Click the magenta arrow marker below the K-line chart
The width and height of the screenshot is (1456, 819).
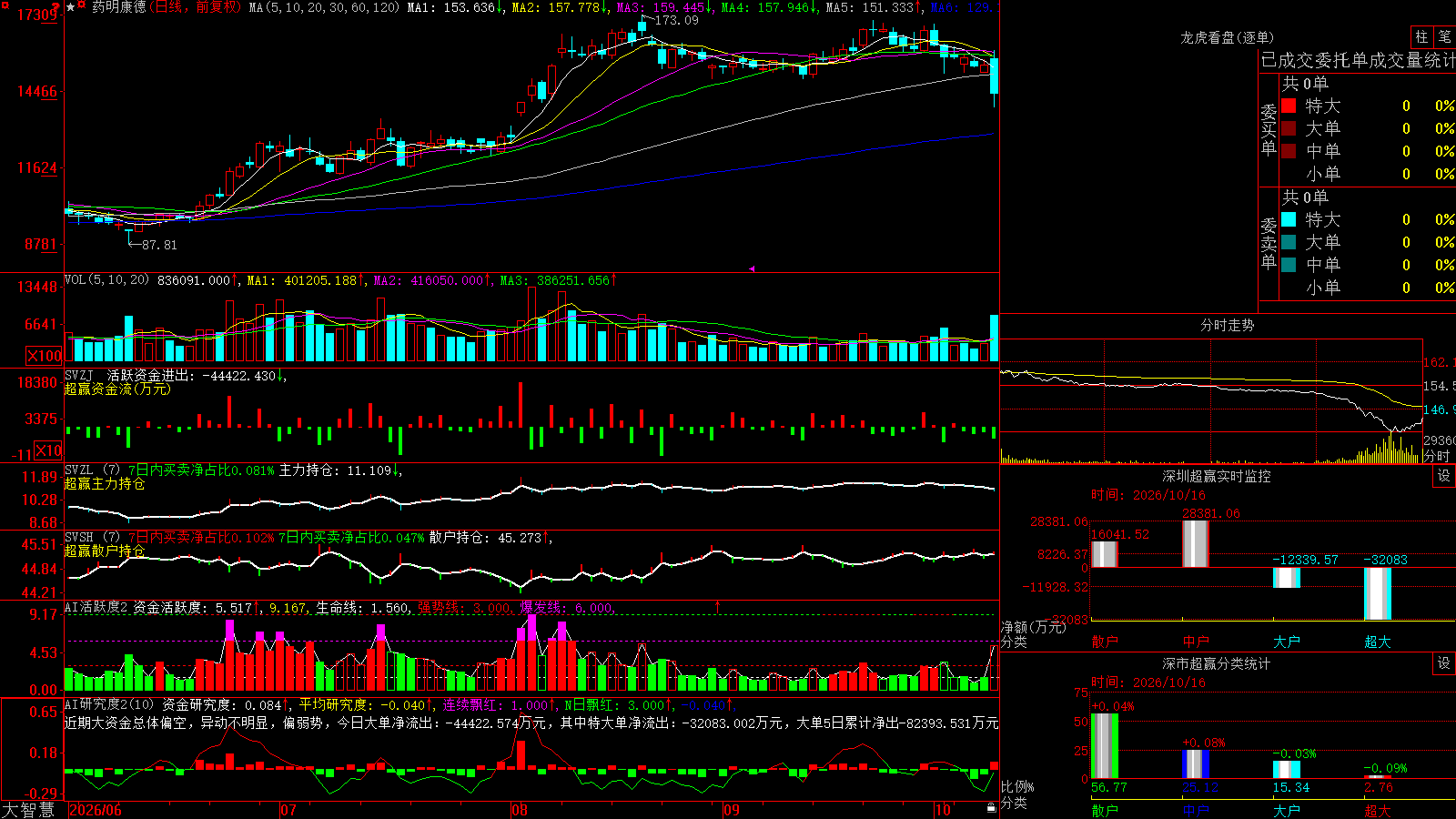tap(752, 268)
